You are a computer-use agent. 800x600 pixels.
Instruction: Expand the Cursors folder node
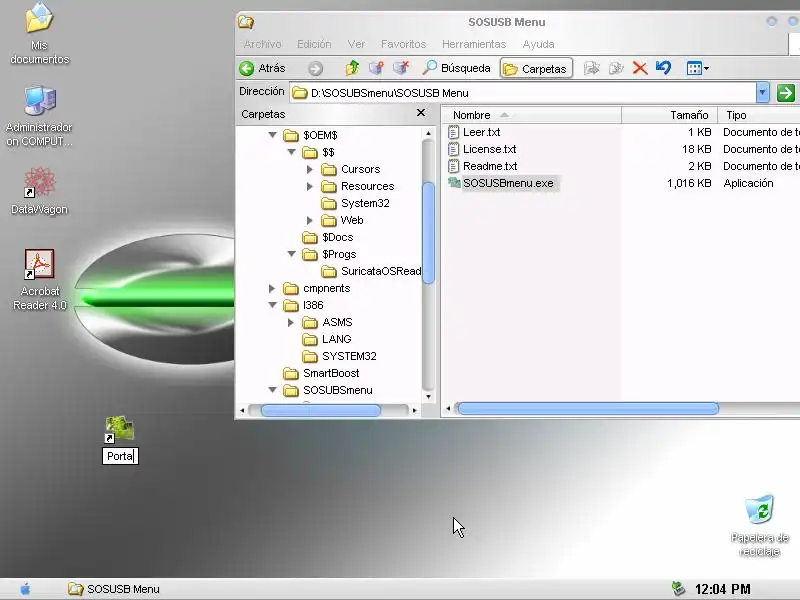(310, 169)
